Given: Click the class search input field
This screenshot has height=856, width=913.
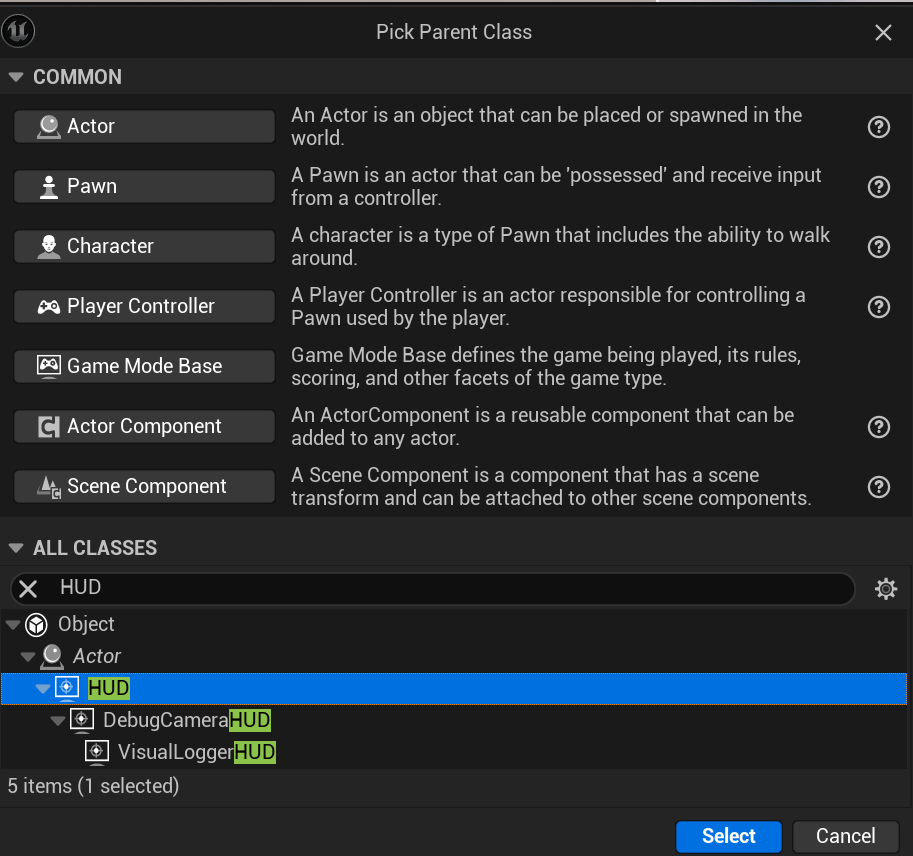Looking at the screenshot, I should pos(433,589).
